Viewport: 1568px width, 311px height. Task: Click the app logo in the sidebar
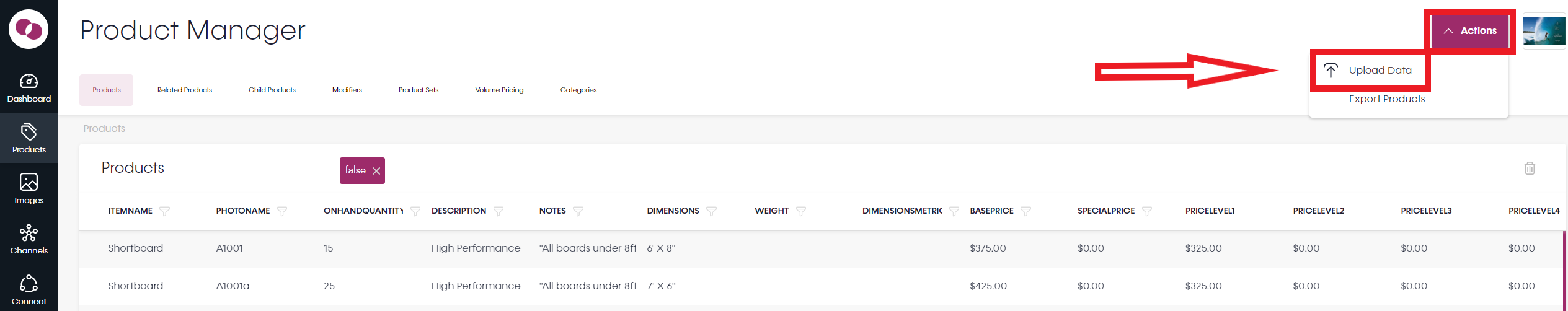29,29
